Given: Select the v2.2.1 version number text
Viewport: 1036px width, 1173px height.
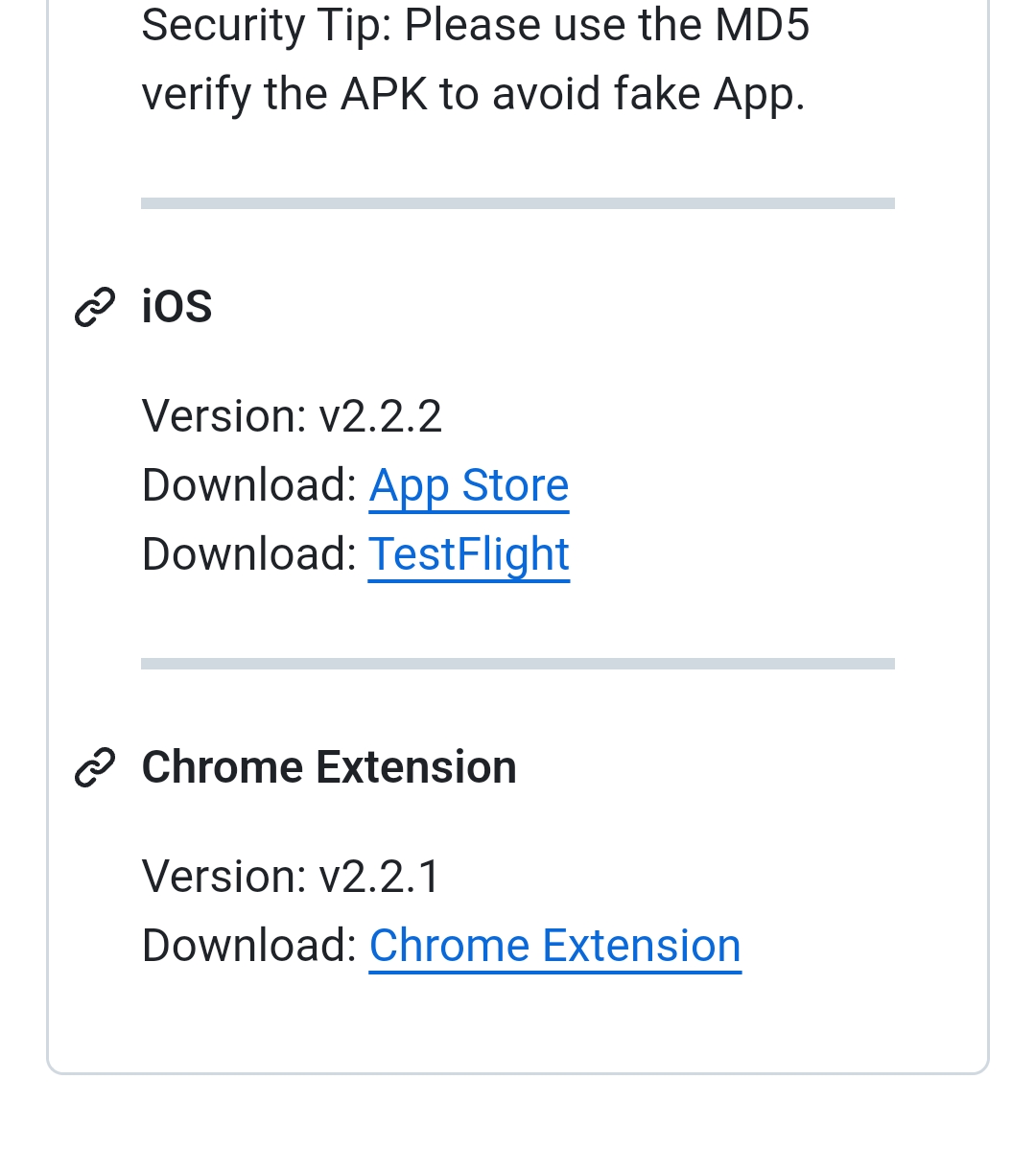Looking at the screenshot, I should [x=380, y=877].
